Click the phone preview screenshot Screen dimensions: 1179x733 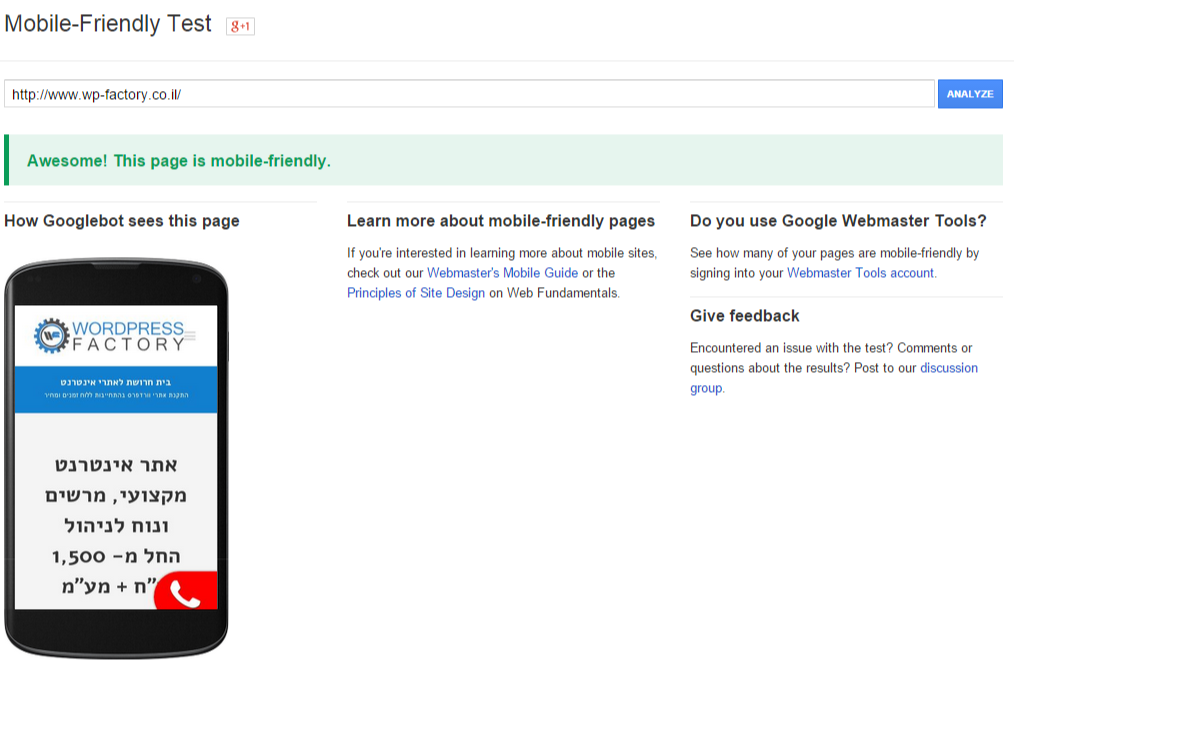coord(116,457)
